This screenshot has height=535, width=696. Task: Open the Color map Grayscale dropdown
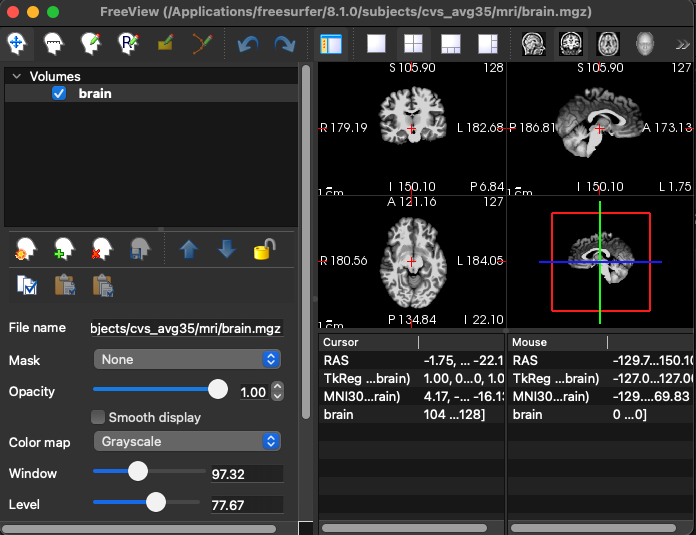click(x=187, y=441)
